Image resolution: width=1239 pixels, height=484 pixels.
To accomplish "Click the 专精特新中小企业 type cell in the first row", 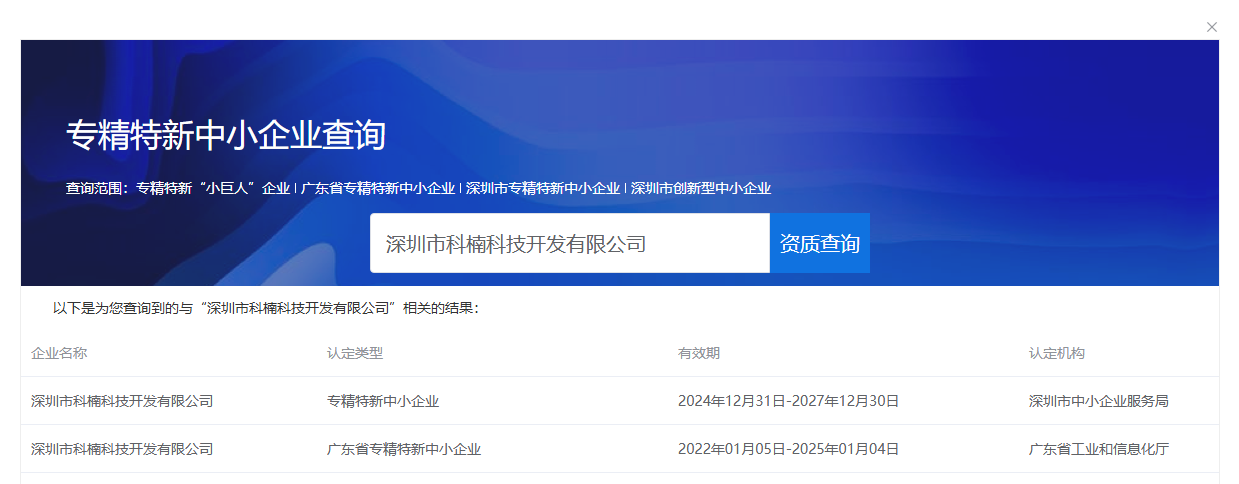I will tap(383, 401).
